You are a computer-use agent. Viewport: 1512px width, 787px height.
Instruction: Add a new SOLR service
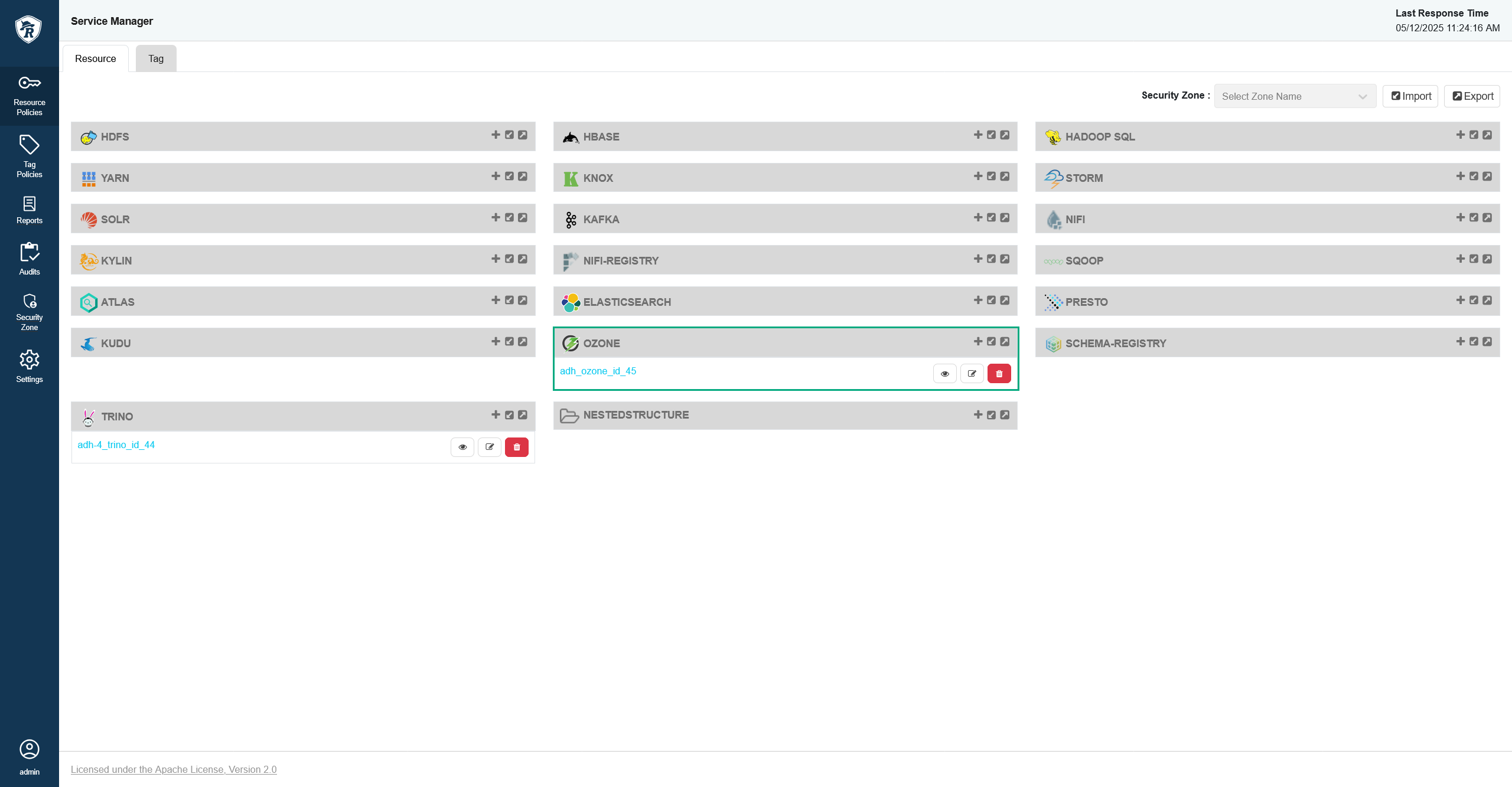coord(496,218)
